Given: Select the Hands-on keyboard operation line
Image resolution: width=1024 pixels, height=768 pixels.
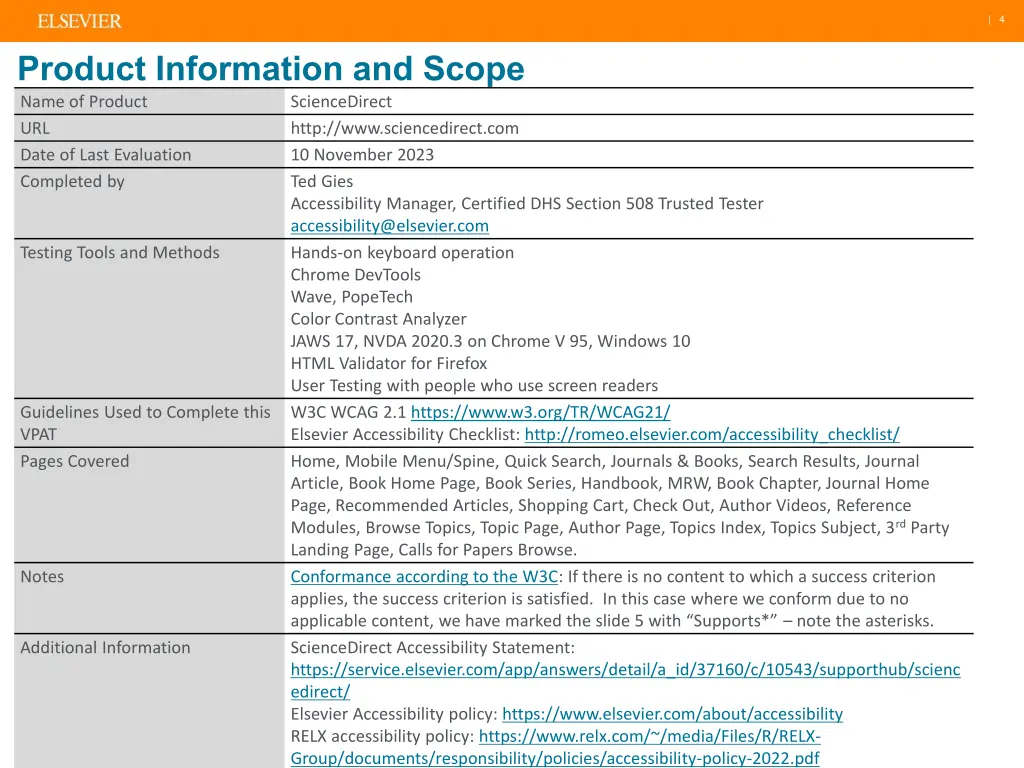Looking at the screenshot, I should click(402, 253).
